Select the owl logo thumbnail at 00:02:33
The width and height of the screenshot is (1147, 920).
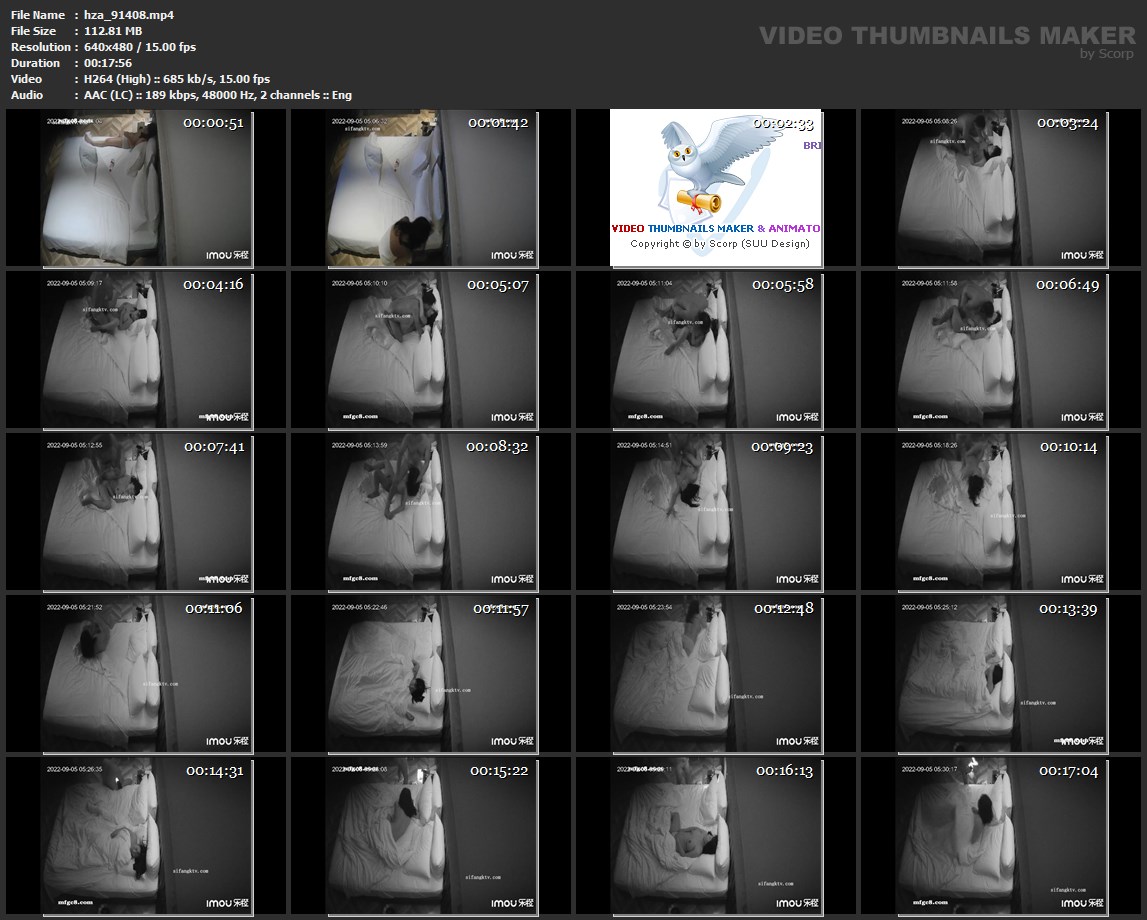point(716,188)
